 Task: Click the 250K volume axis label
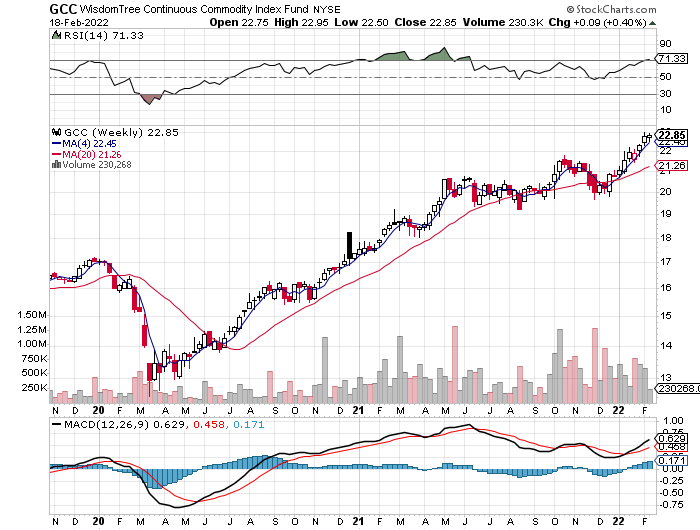35,388
